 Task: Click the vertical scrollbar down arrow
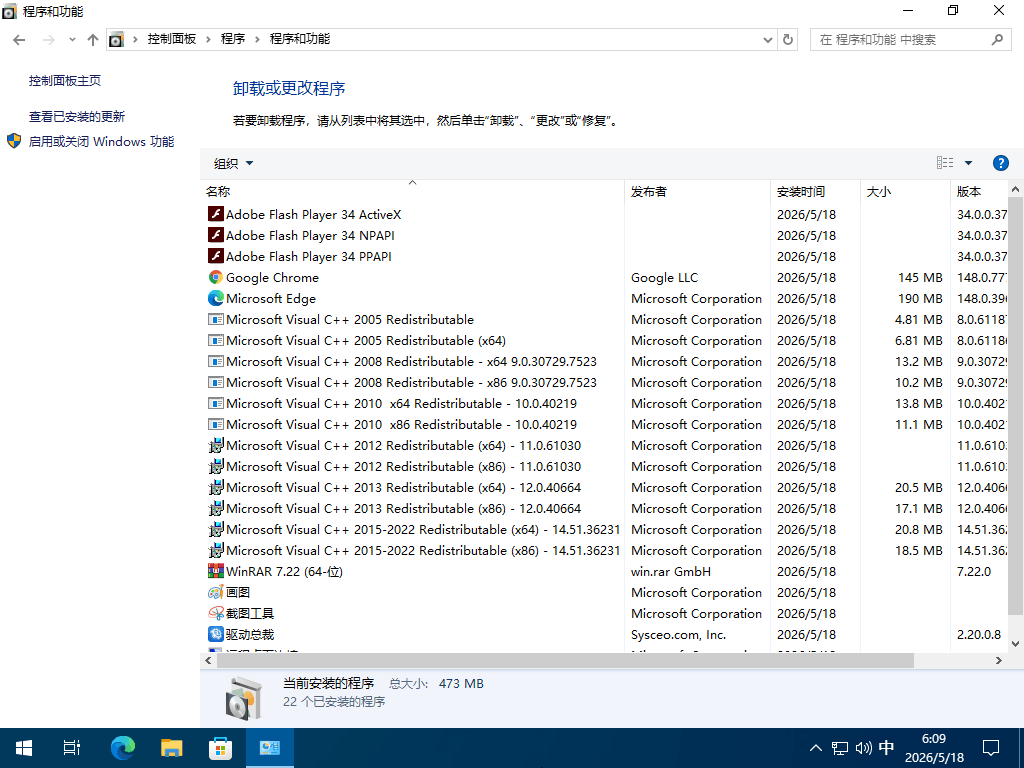point(1016,644)
